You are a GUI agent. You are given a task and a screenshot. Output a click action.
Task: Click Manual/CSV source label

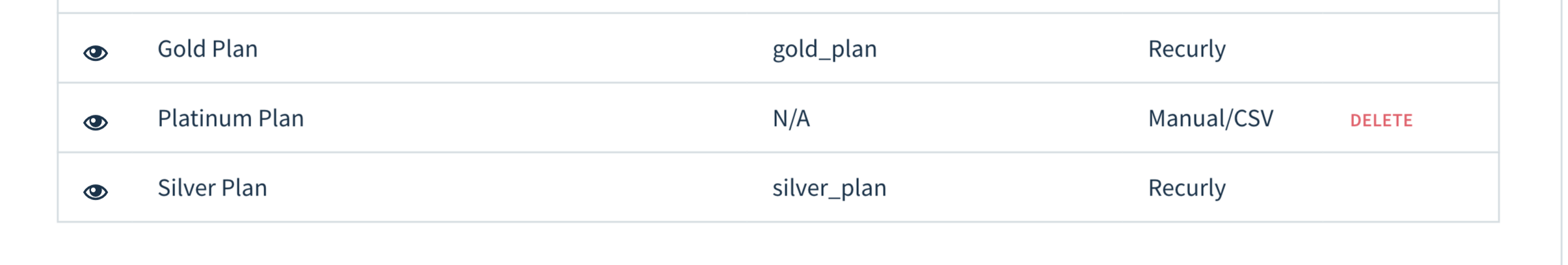point(1211,118)
